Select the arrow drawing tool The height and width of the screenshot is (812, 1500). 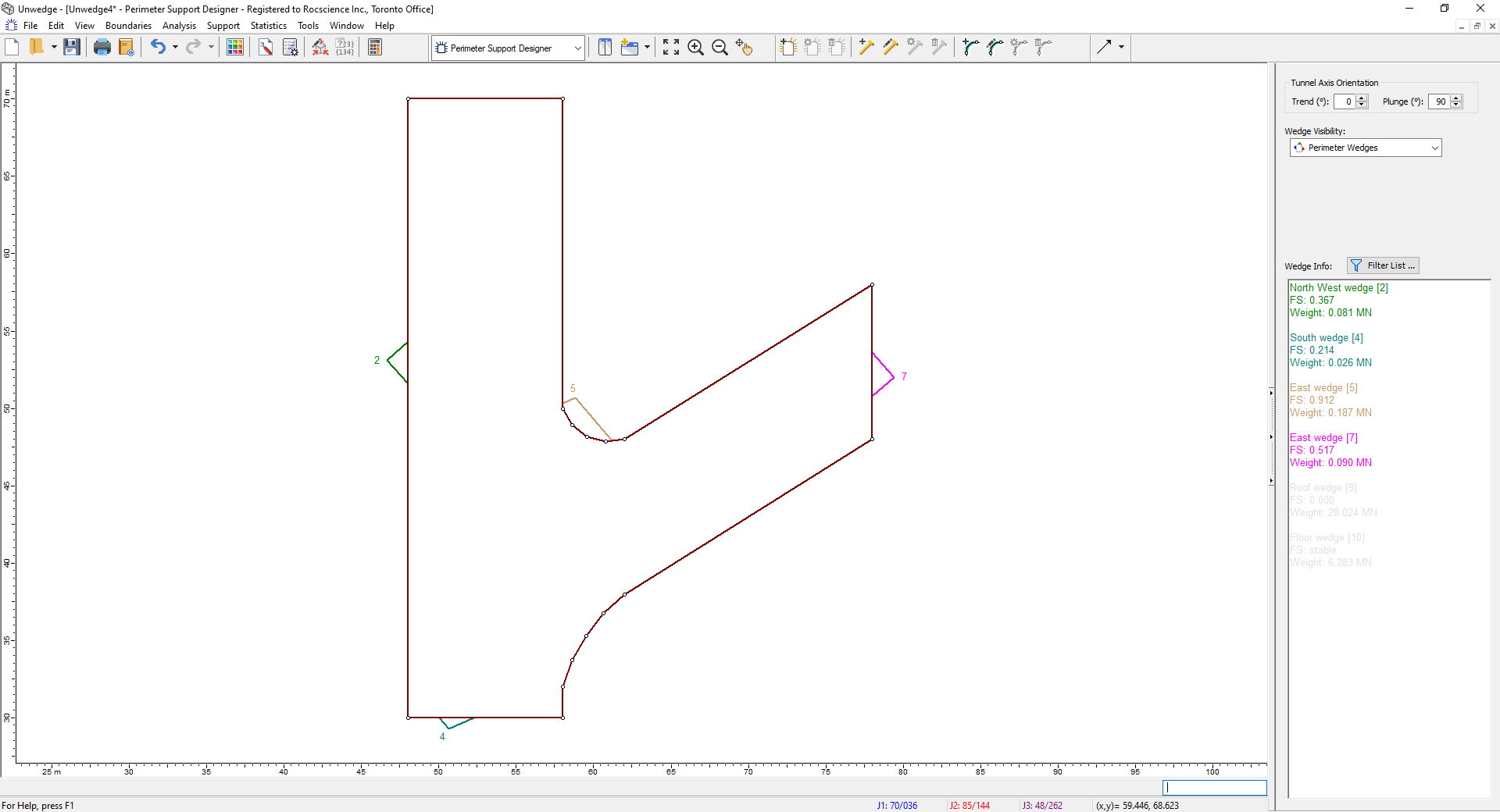point(1104,48)
